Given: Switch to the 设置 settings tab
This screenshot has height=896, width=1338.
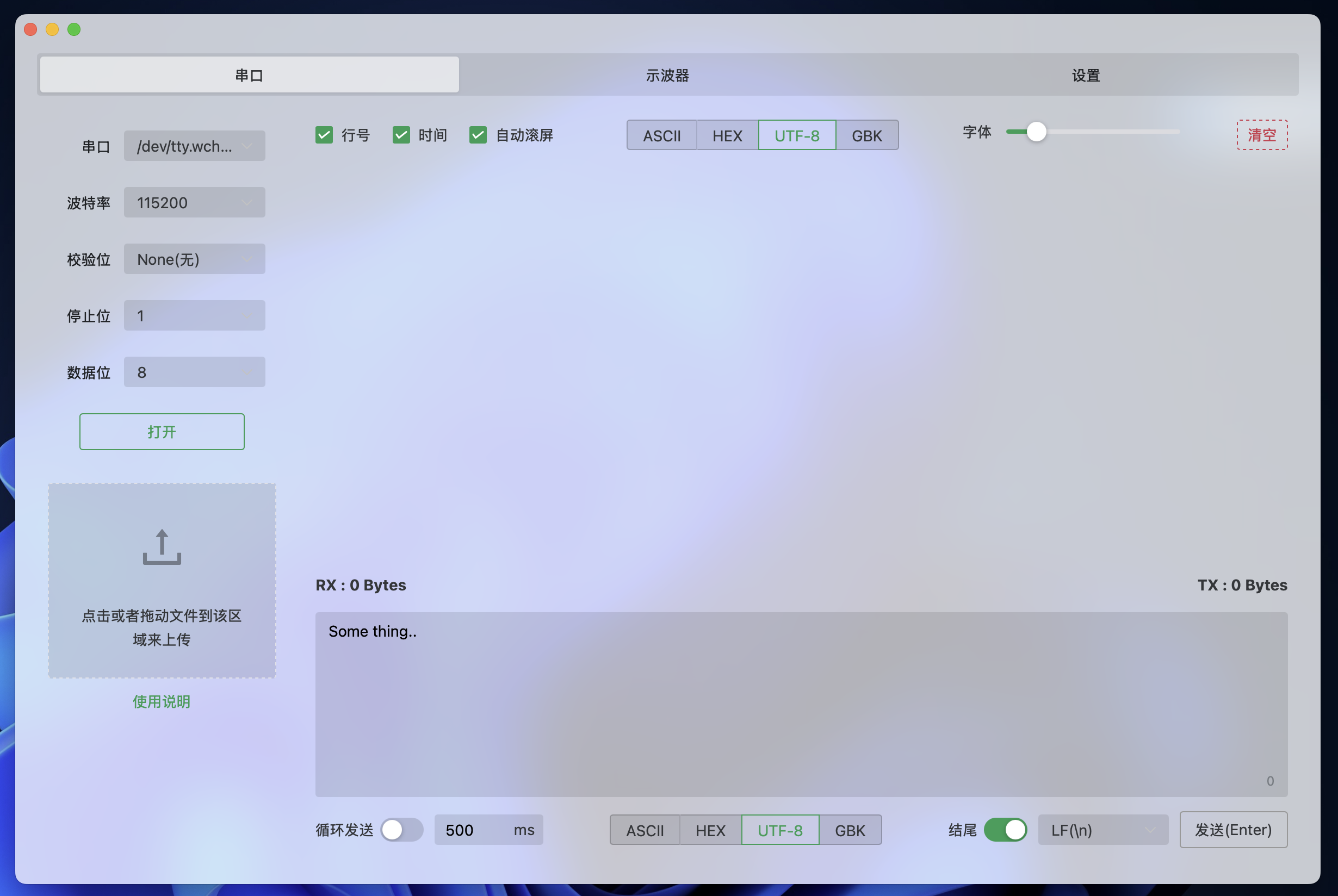Looking at the screenshot, I should click(x=1085, y=74).
